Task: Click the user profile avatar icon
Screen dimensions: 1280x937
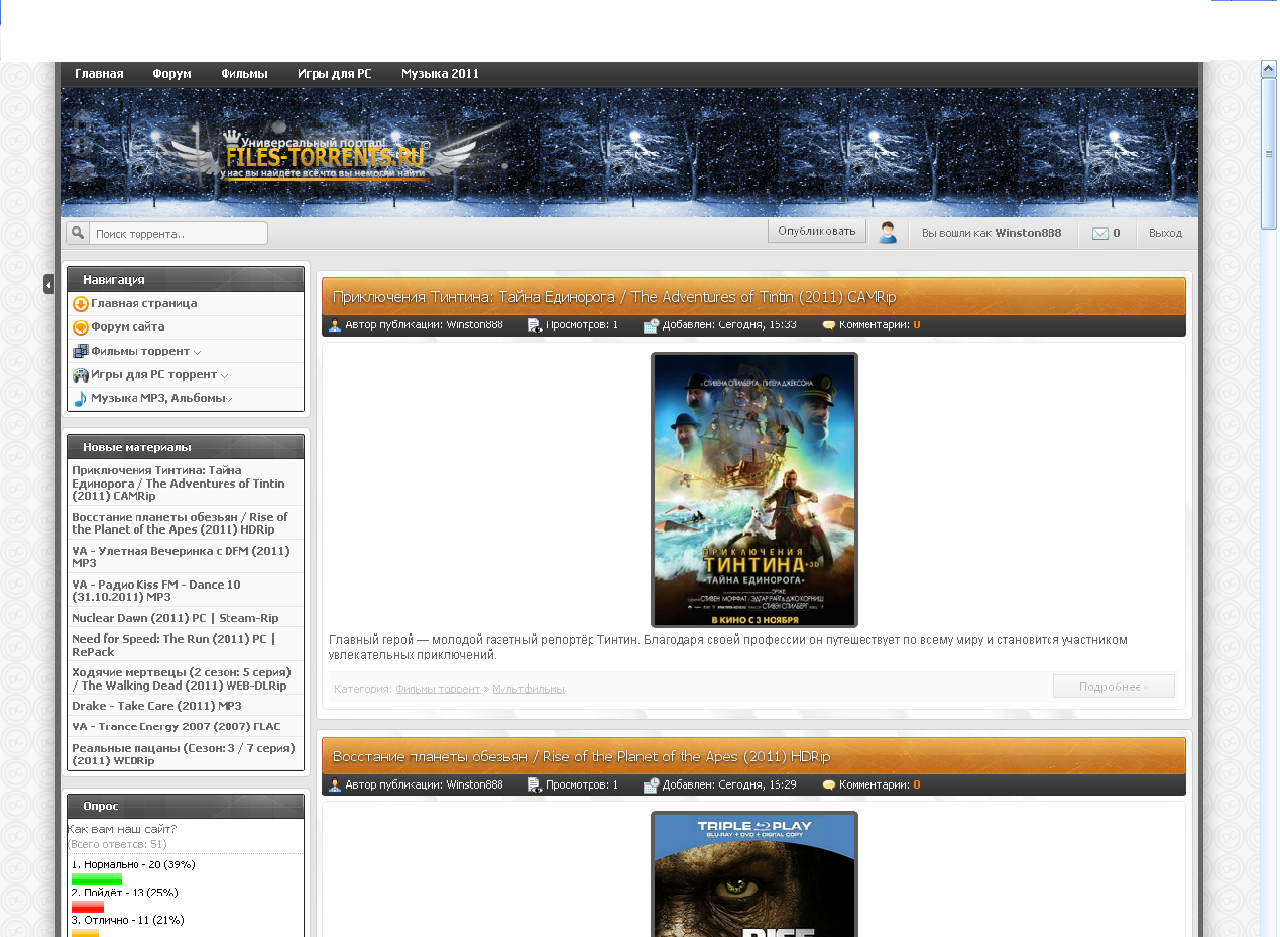Action: 887,233
